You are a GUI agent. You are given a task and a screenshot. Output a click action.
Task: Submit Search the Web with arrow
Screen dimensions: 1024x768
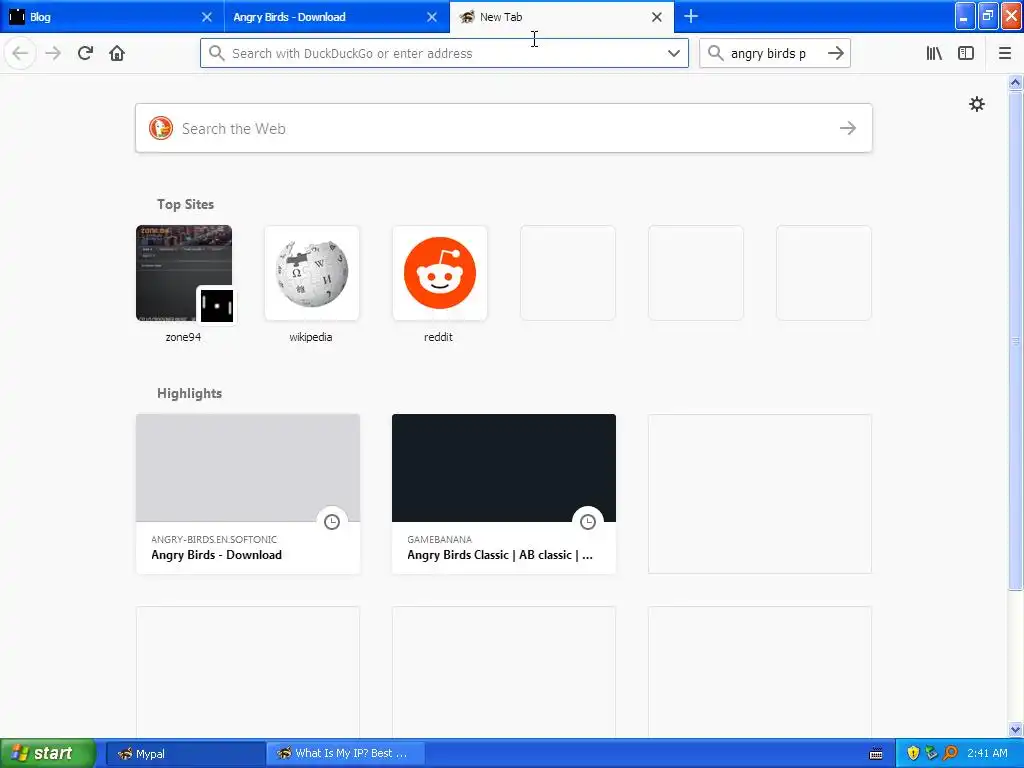[848, 128]
